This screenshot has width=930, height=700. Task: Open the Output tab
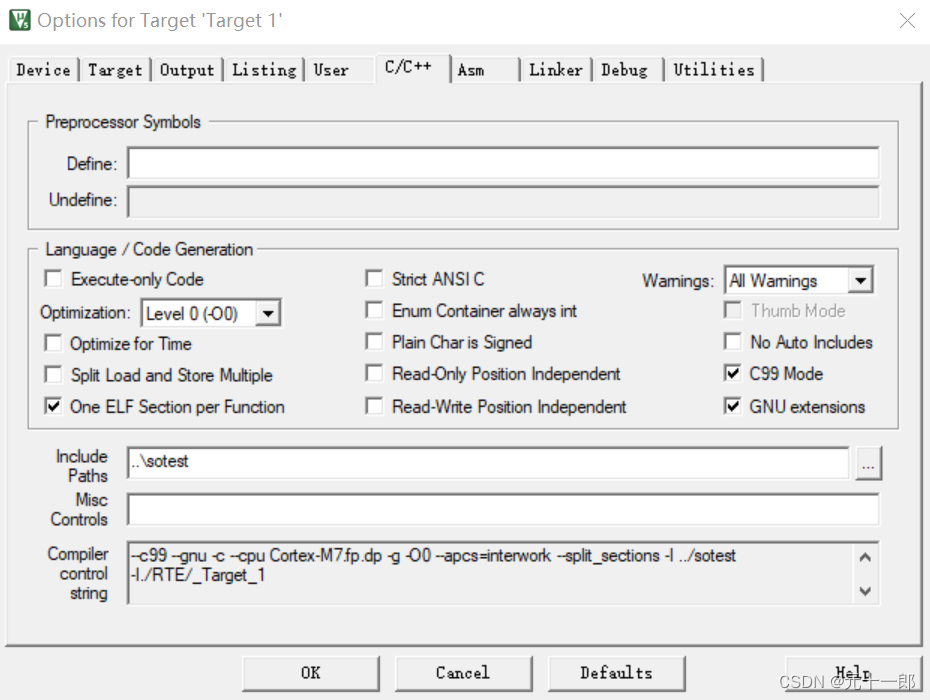187,69
